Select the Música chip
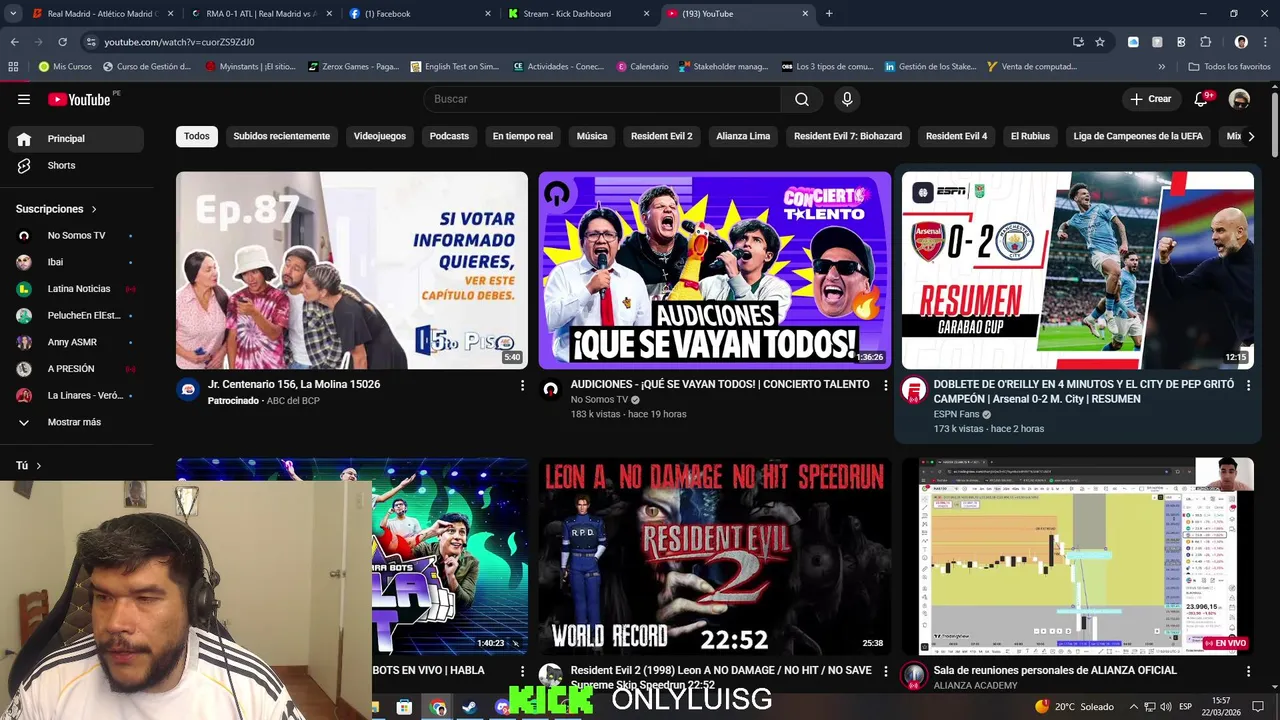This screenshot has height=720, width=1280. click(592, 136)
